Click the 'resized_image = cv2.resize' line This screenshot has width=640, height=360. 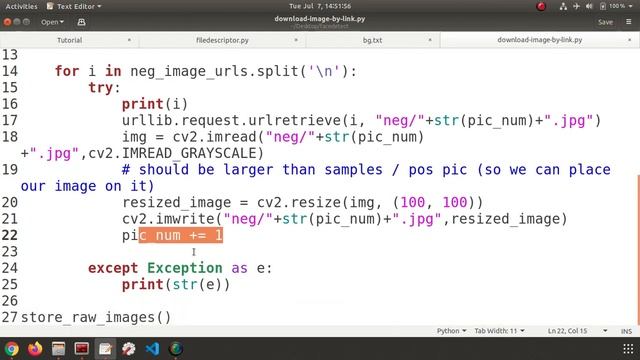302,202
